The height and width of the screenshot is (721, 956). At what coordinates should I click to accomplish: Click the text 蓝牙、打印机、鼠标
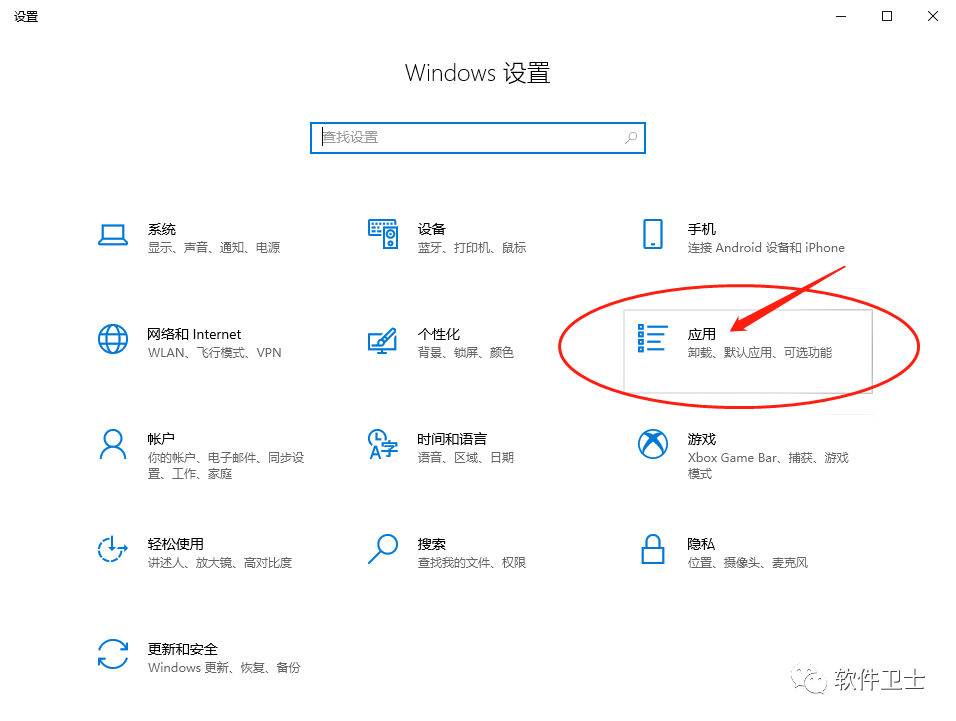(472, 247)
